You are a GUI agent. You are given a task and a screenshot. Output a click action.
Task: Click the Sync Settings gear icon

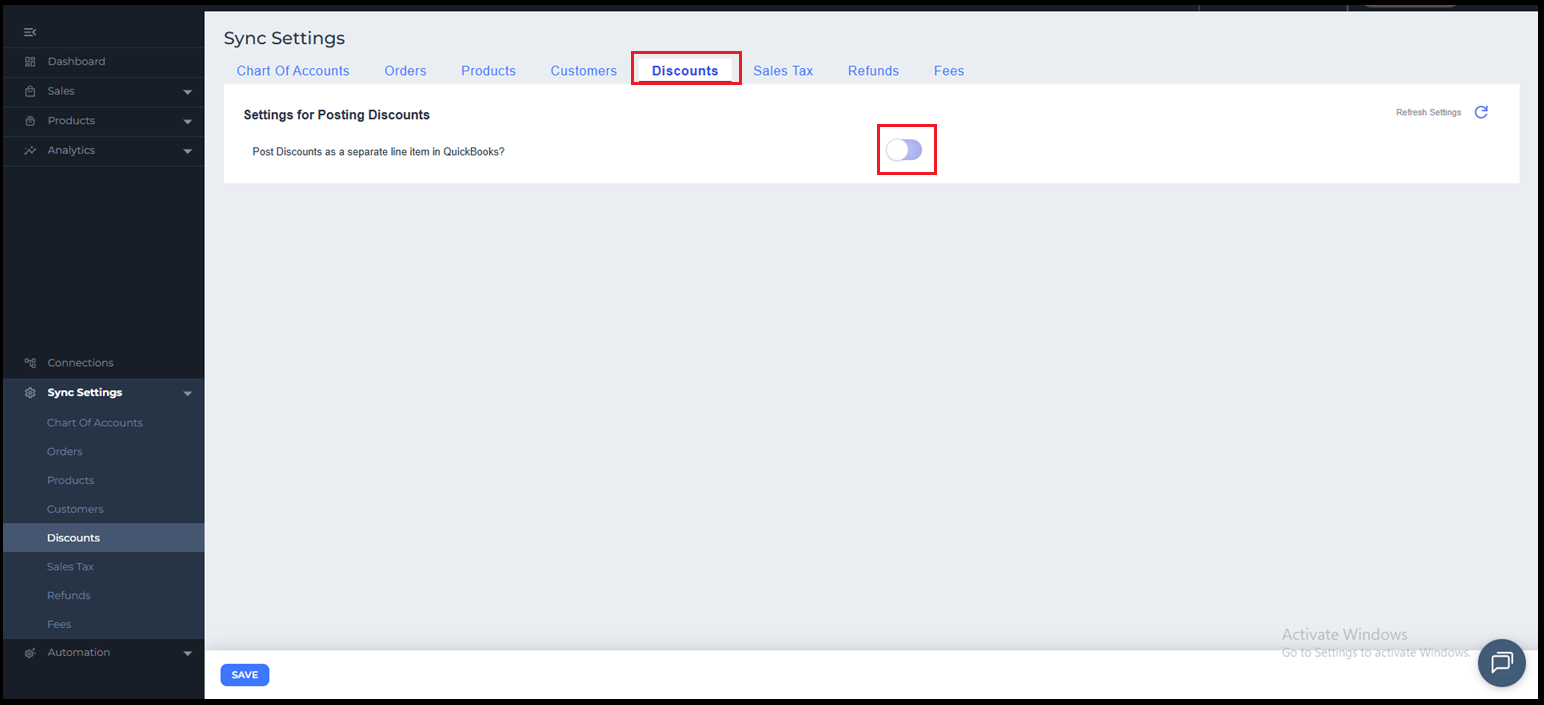tap(30, 393)
